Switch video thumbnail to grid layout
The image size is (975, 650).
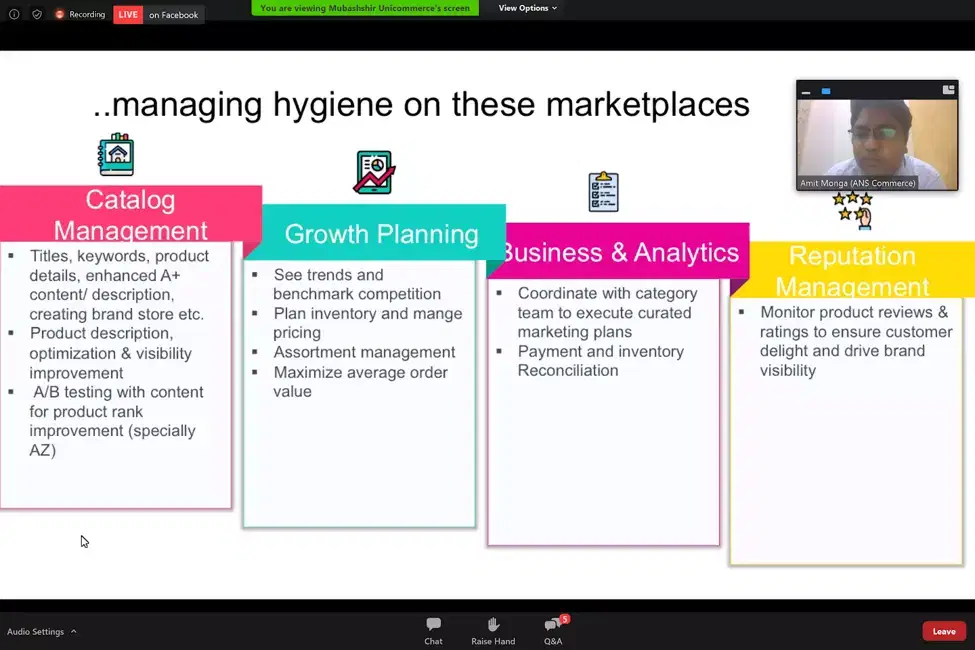point(948,90)
